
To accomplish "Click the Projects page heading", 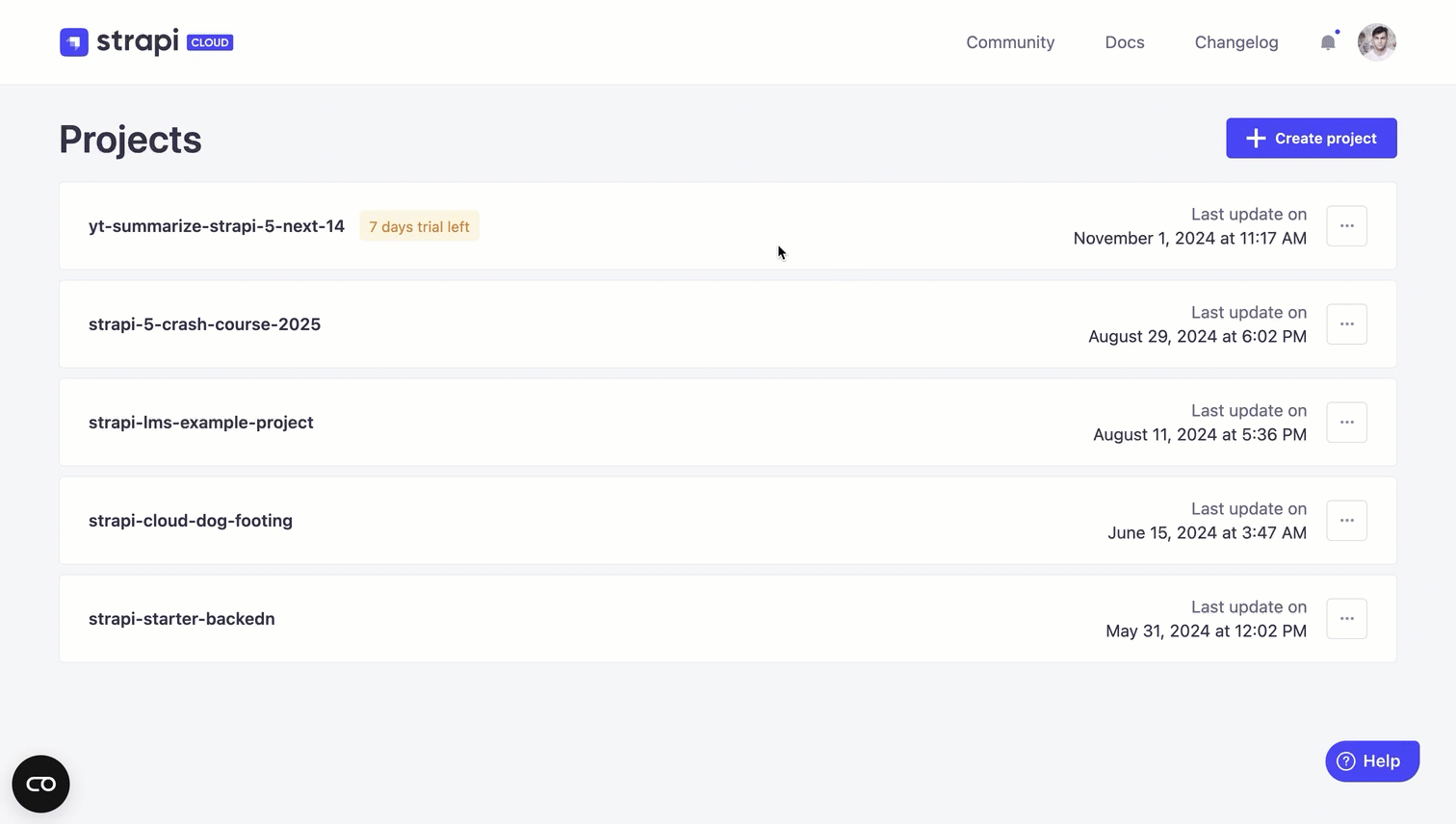I will (131, 140).
